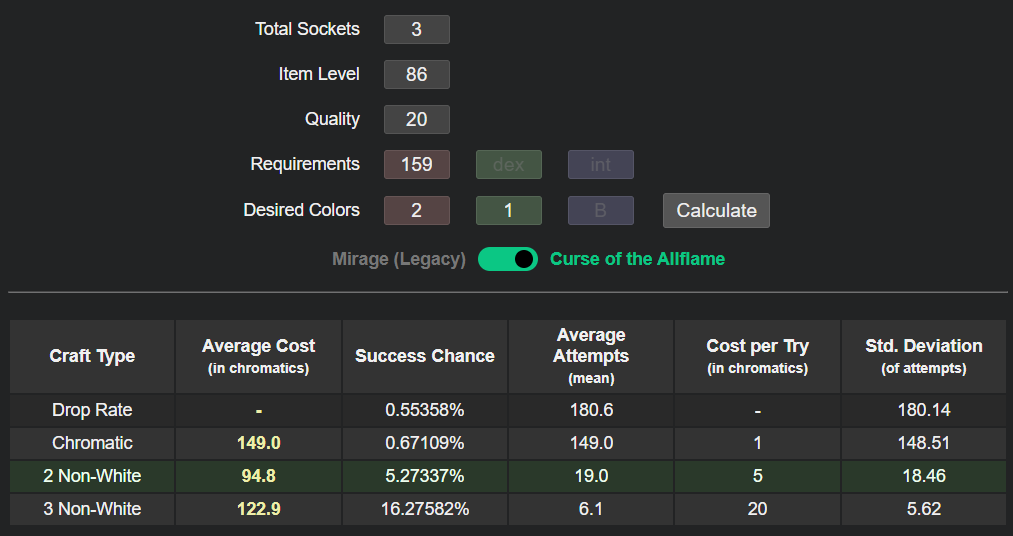This screenshot has height=536, width=1013.
Task: Click the int requirement field
Action: tap(601, 165)
